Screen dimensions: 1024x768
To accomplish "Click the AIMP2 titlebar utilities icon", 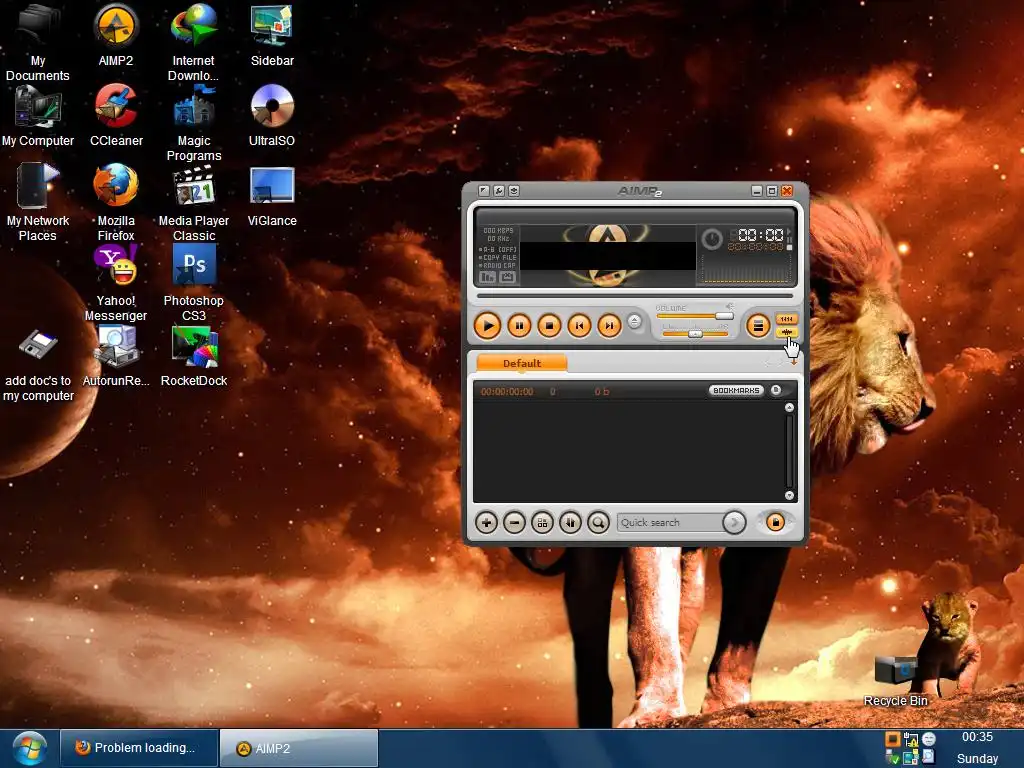I will tap(514, 191).
